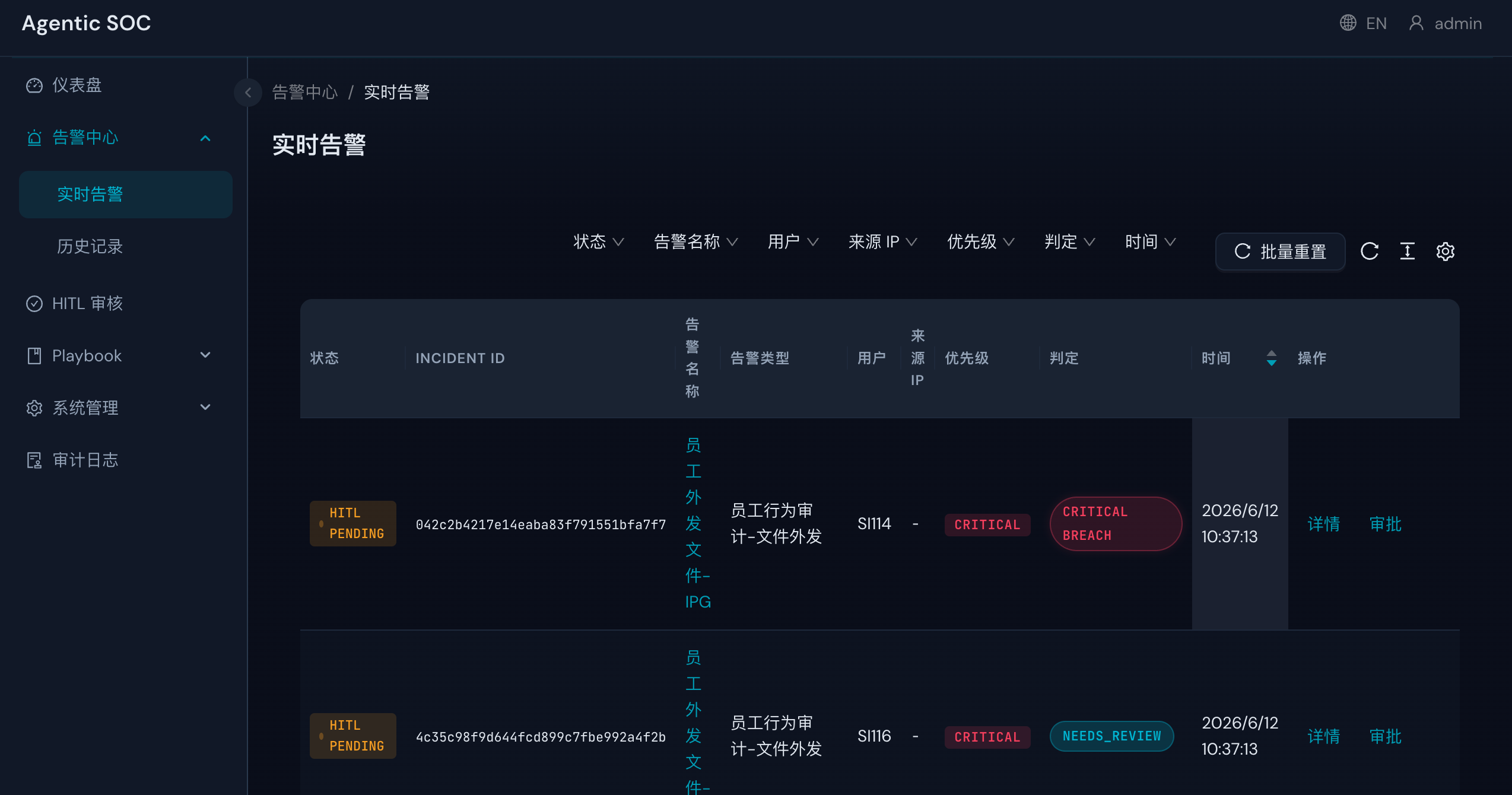Collapse the sidebar with the arrow button

coord(248,93)
